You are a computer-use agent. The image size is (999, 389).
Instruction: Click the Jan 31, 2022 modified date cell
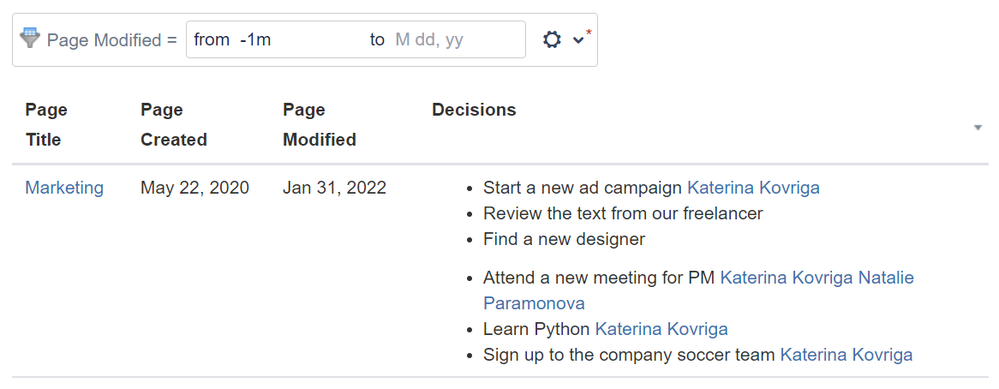[x=334, y=188]
